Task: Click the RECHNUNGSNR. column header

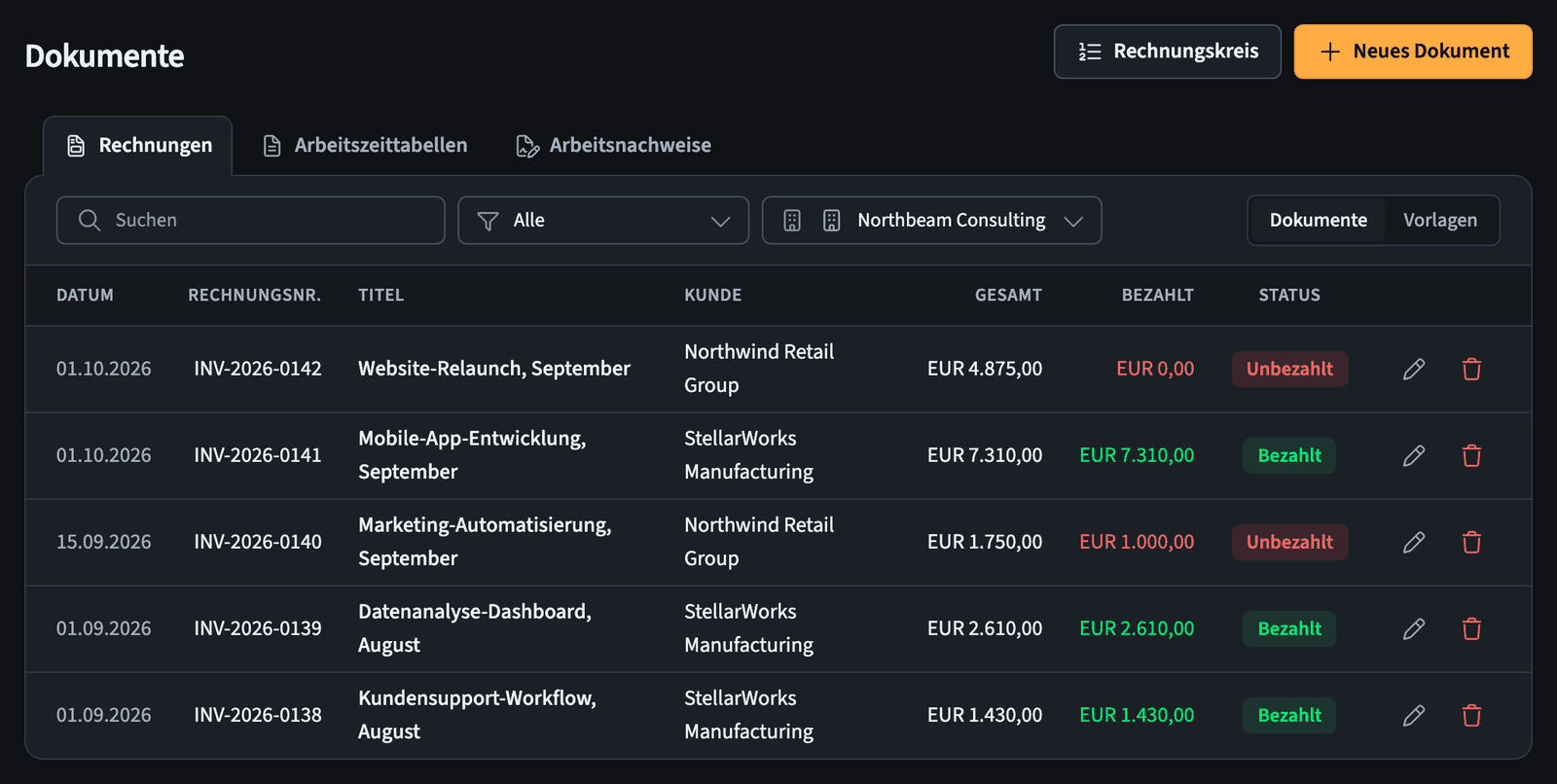Action: click(x=254, y=295)
